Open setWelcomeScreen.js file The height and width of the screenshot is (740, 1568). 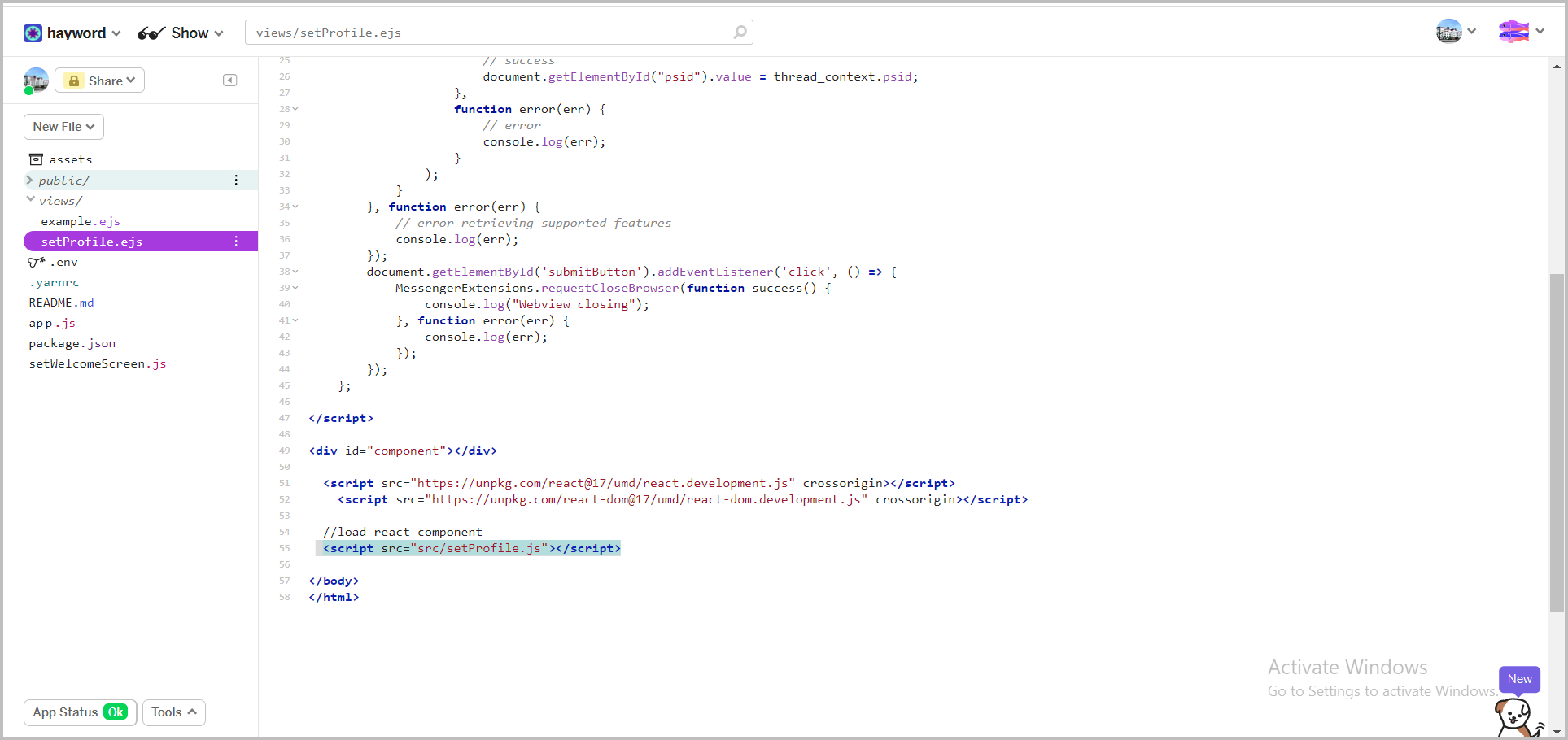pos(98,363)
